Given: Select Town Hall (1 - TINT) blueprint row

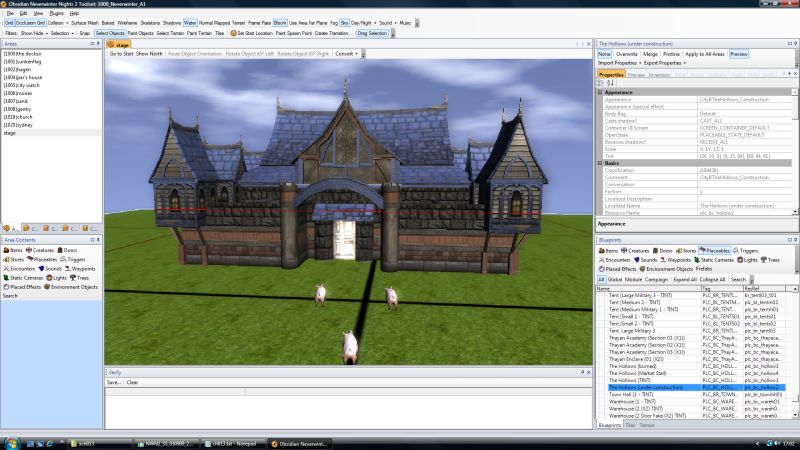Looking at the screenshot, I should [x=696, y=394].
